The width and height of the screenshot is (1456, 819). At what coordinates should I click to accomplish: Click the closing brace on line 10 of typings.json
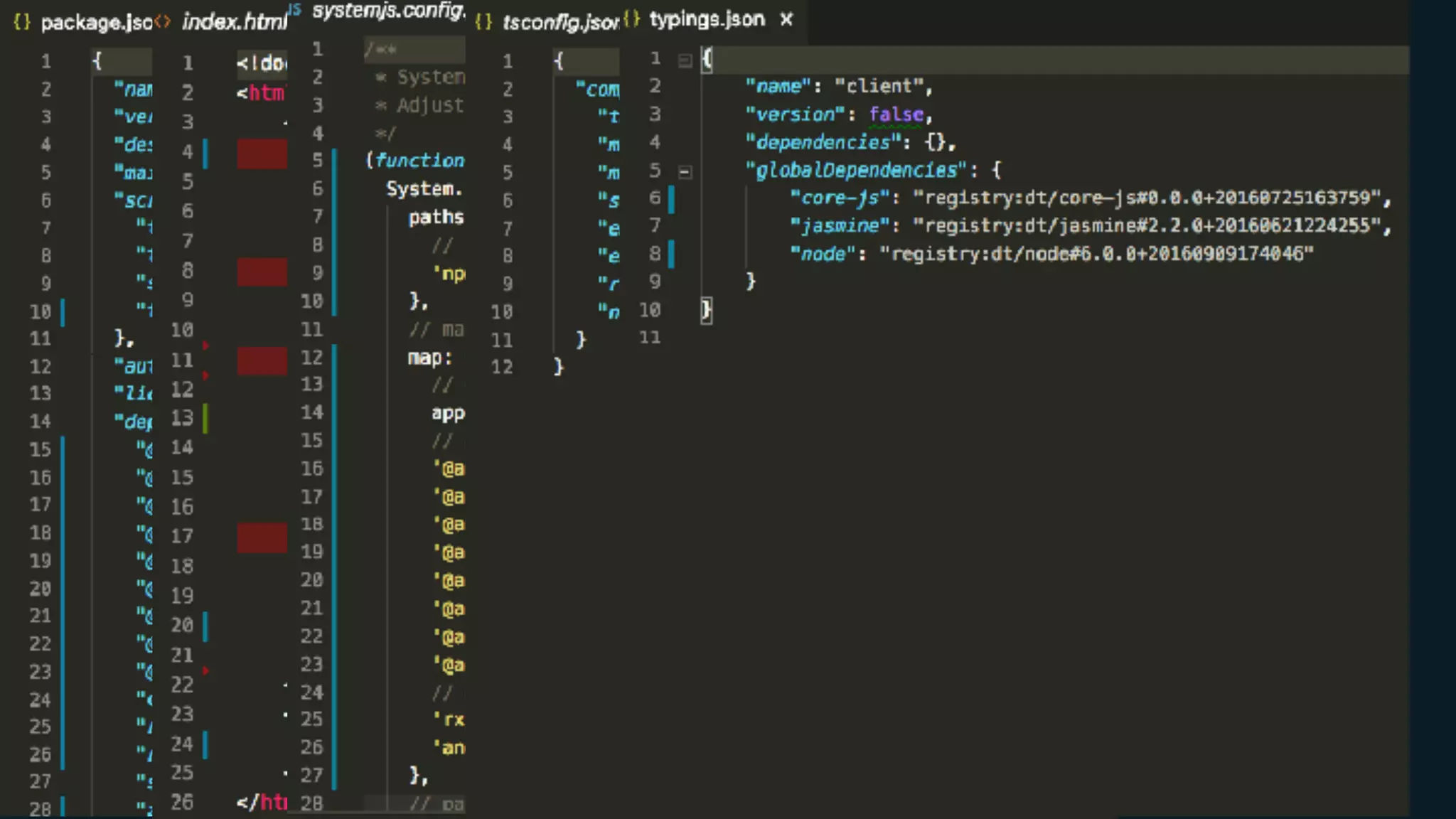click(706, 310)
